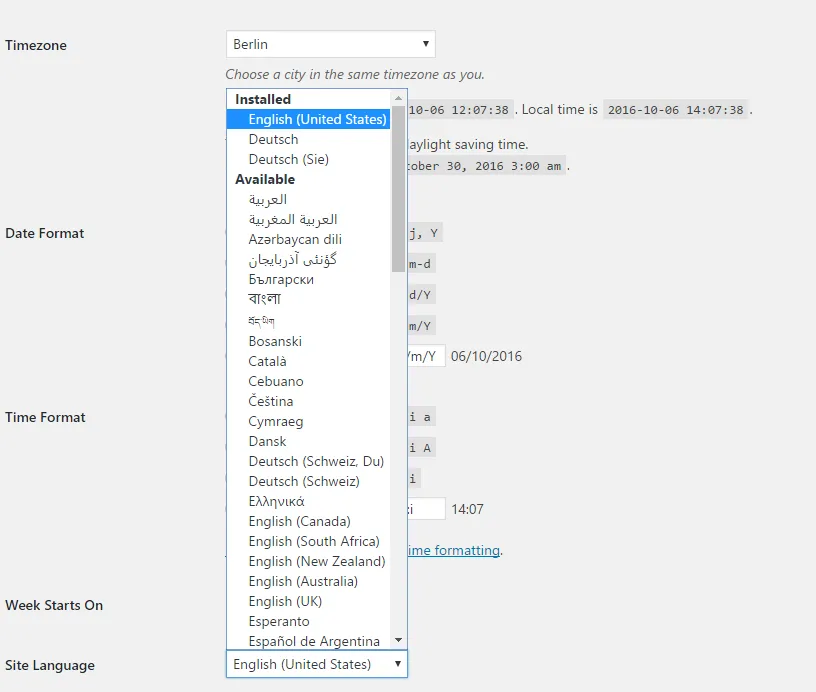Select the Moroccan Arabic العربية المغربية option
Viewport: 816px width, 692px height.
(x=308, y=220)
